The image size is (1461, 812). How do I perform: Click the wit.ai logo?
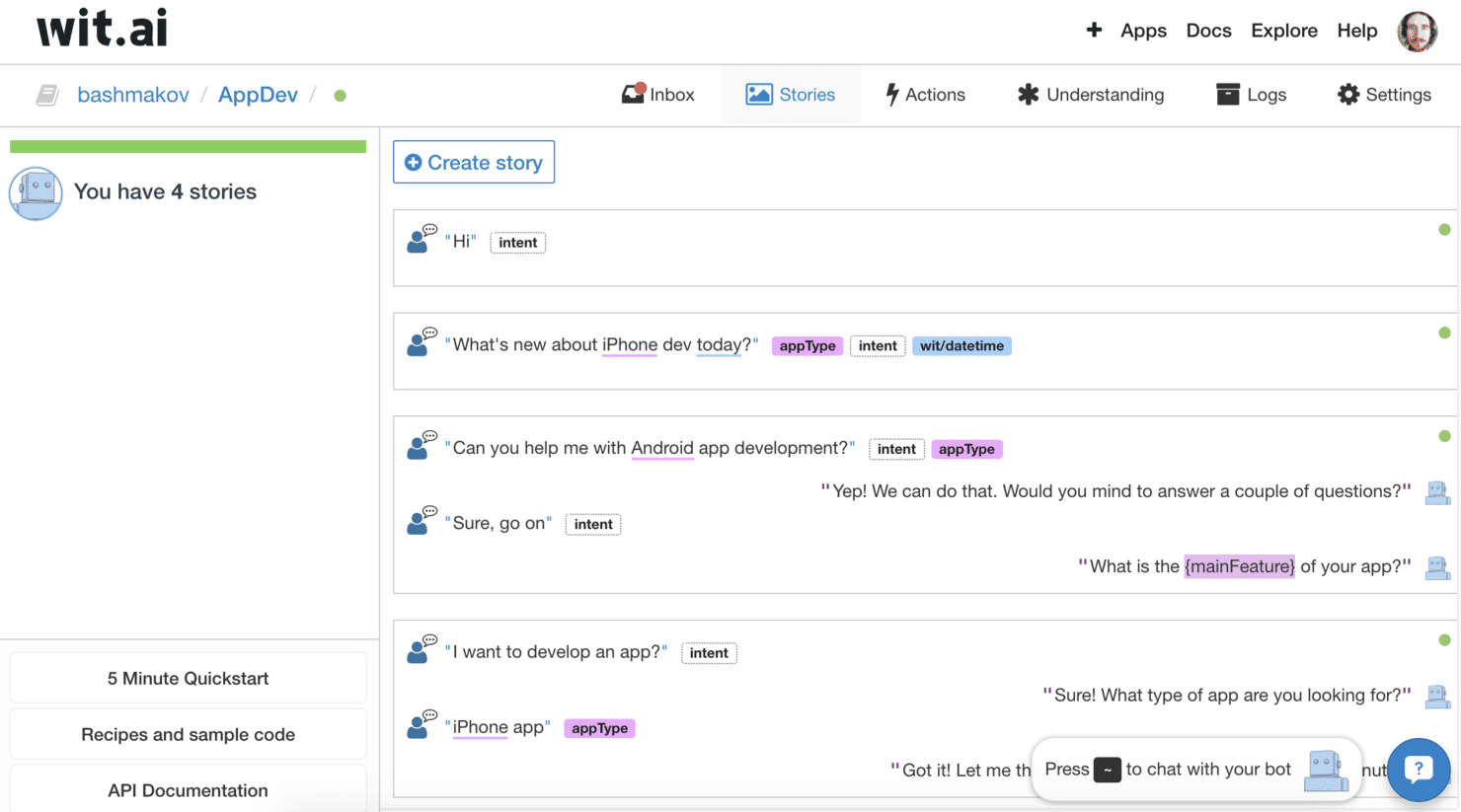[103, 29]
